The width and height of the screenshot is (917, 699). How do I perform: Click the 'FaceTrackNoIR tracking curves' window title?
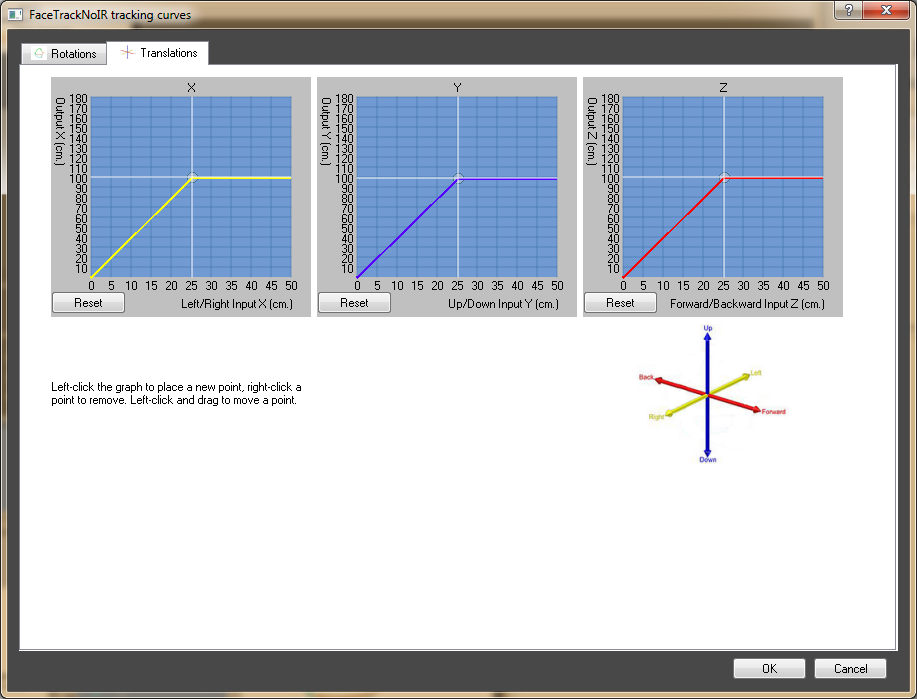(110, 15)
